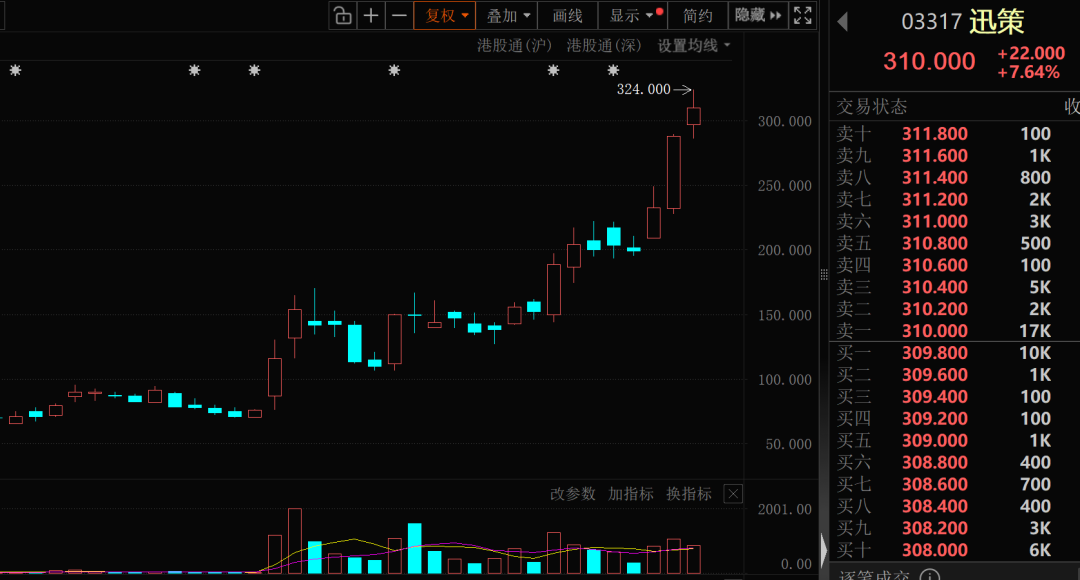Click the left arrow beside stock code 03317
The width and height of the screenshot is (1080, 580).
tap(842, 22)
